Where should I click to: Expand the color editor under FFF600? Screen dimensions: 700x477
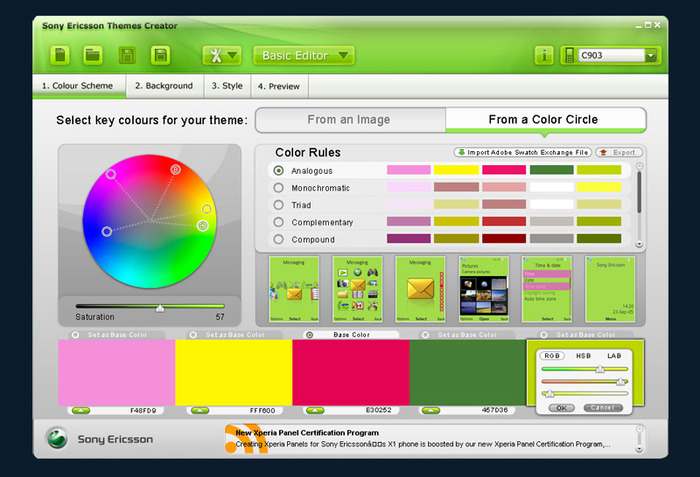(200, 410)
